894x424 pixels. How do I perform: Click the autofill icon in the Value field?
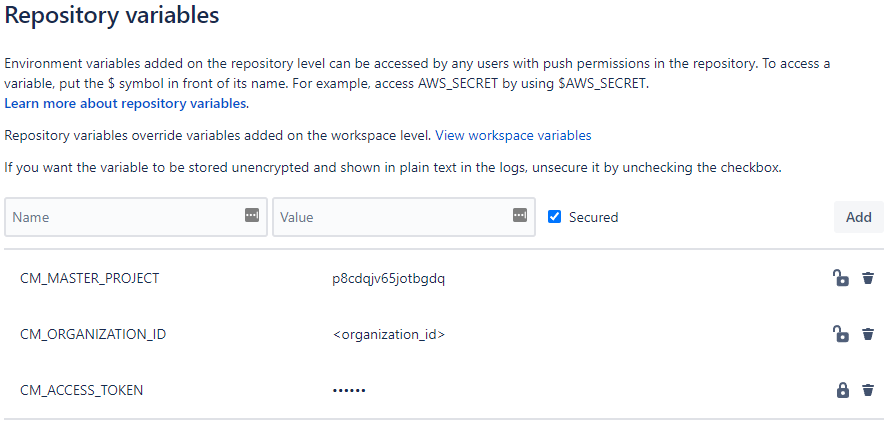tap(519, 216)
